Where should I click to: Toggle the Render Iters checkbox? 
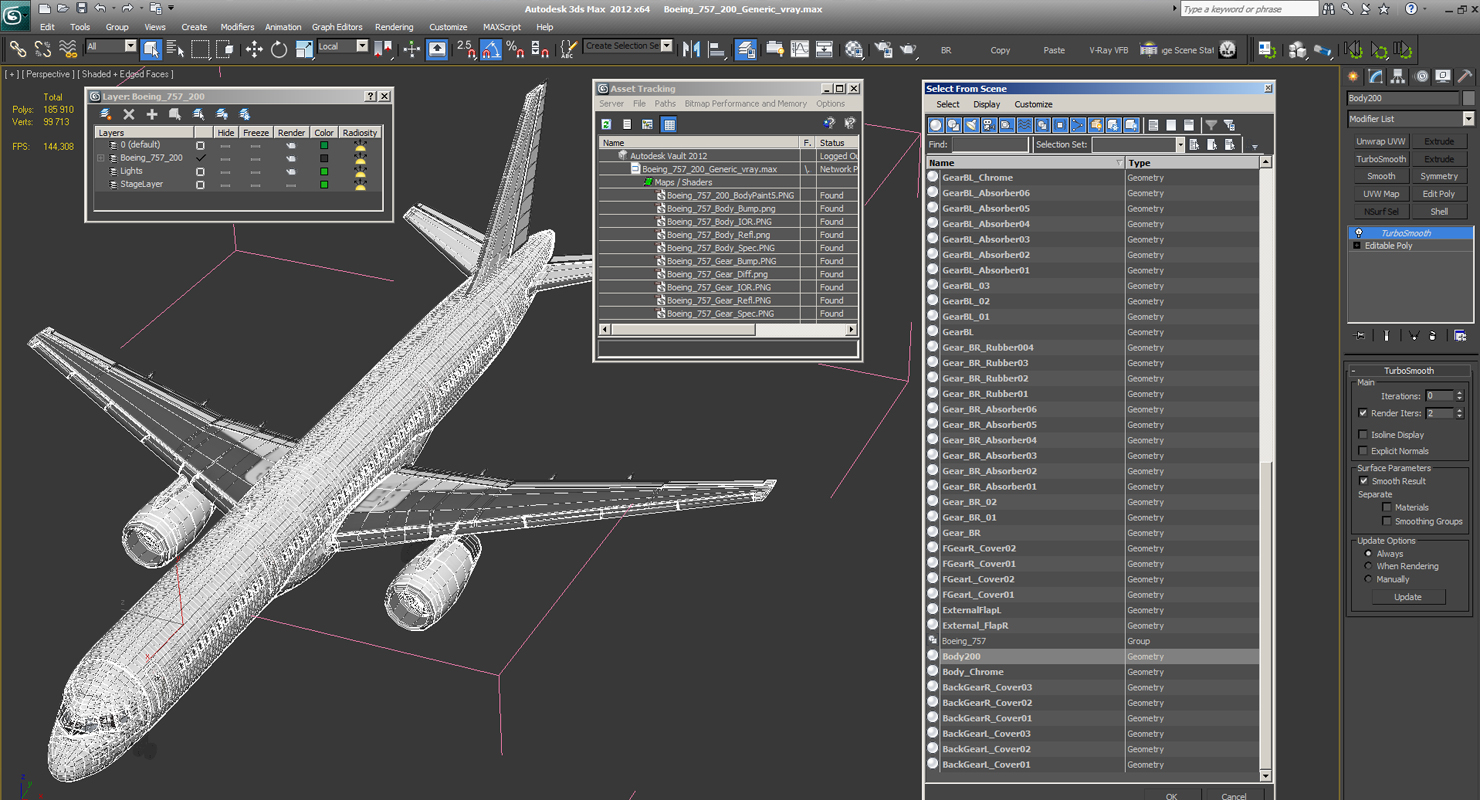pyautogui.click(x=1363, y=413)
